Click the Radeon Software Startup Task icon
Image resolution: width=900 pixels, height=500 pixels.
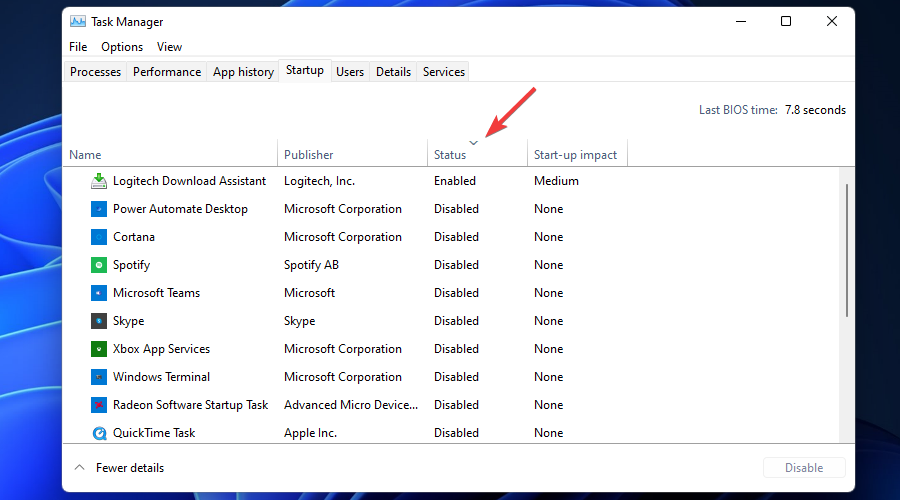tap(99, 405)
